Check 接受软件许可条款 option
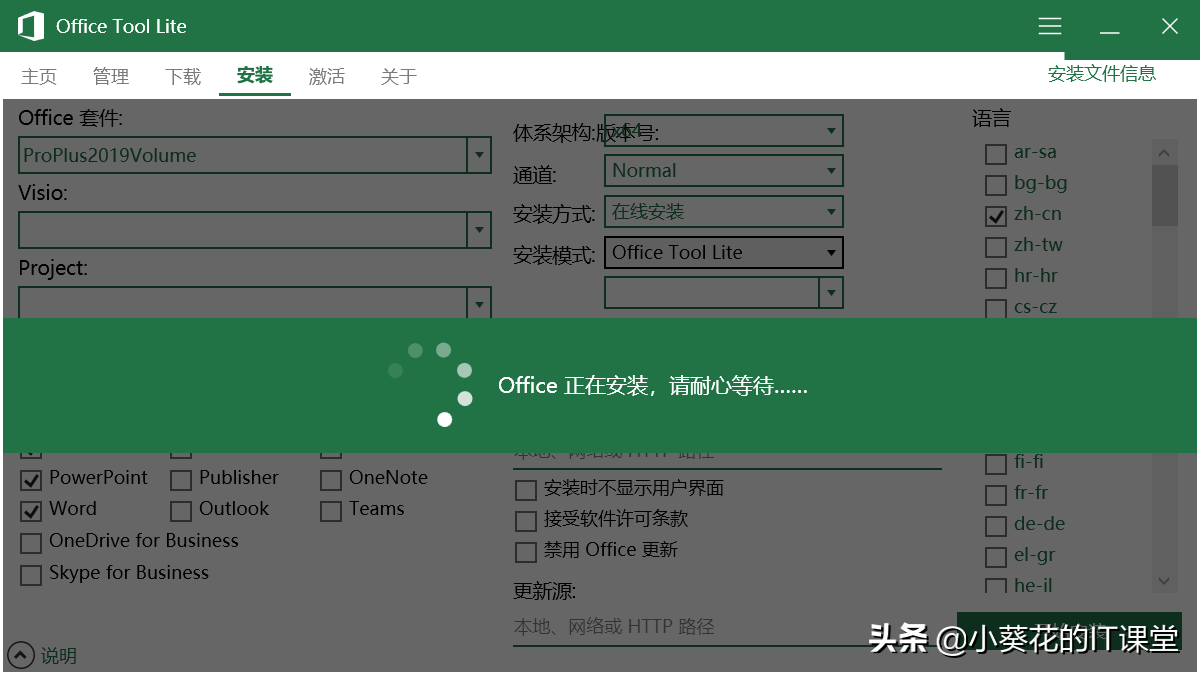 (526, 521)
